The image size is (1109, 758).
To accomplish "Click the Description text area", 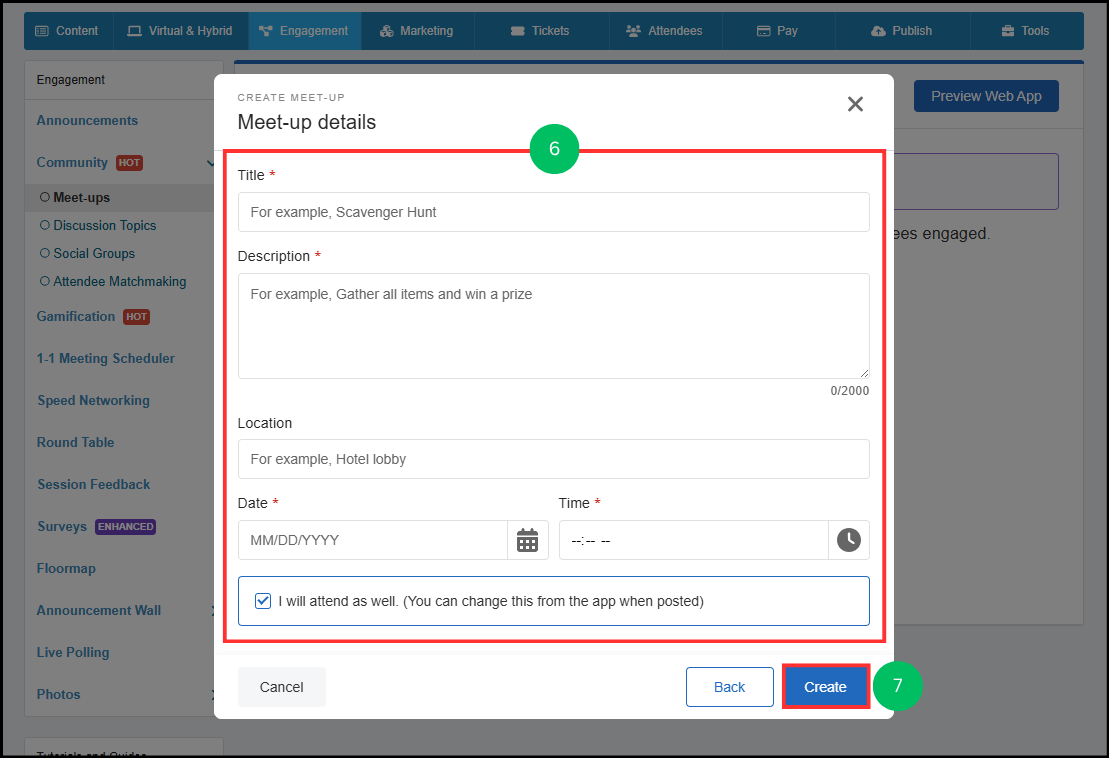I will pos(554,326).
